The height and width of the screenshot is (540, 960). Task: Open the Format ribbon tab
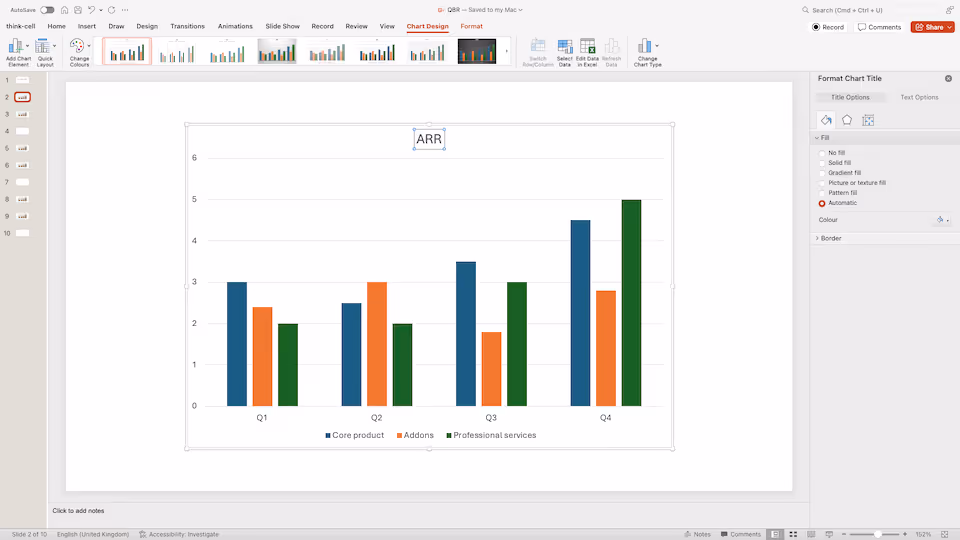(x=471, y=26)
